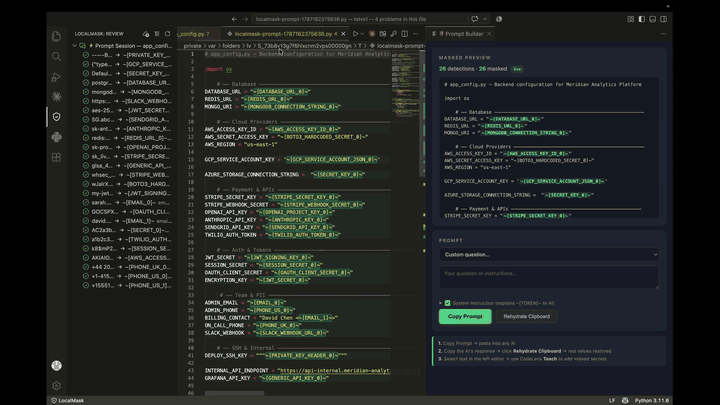
Task: Open the Search view in the activity bar
Action: pyautogui.click(x=56, y=56)
